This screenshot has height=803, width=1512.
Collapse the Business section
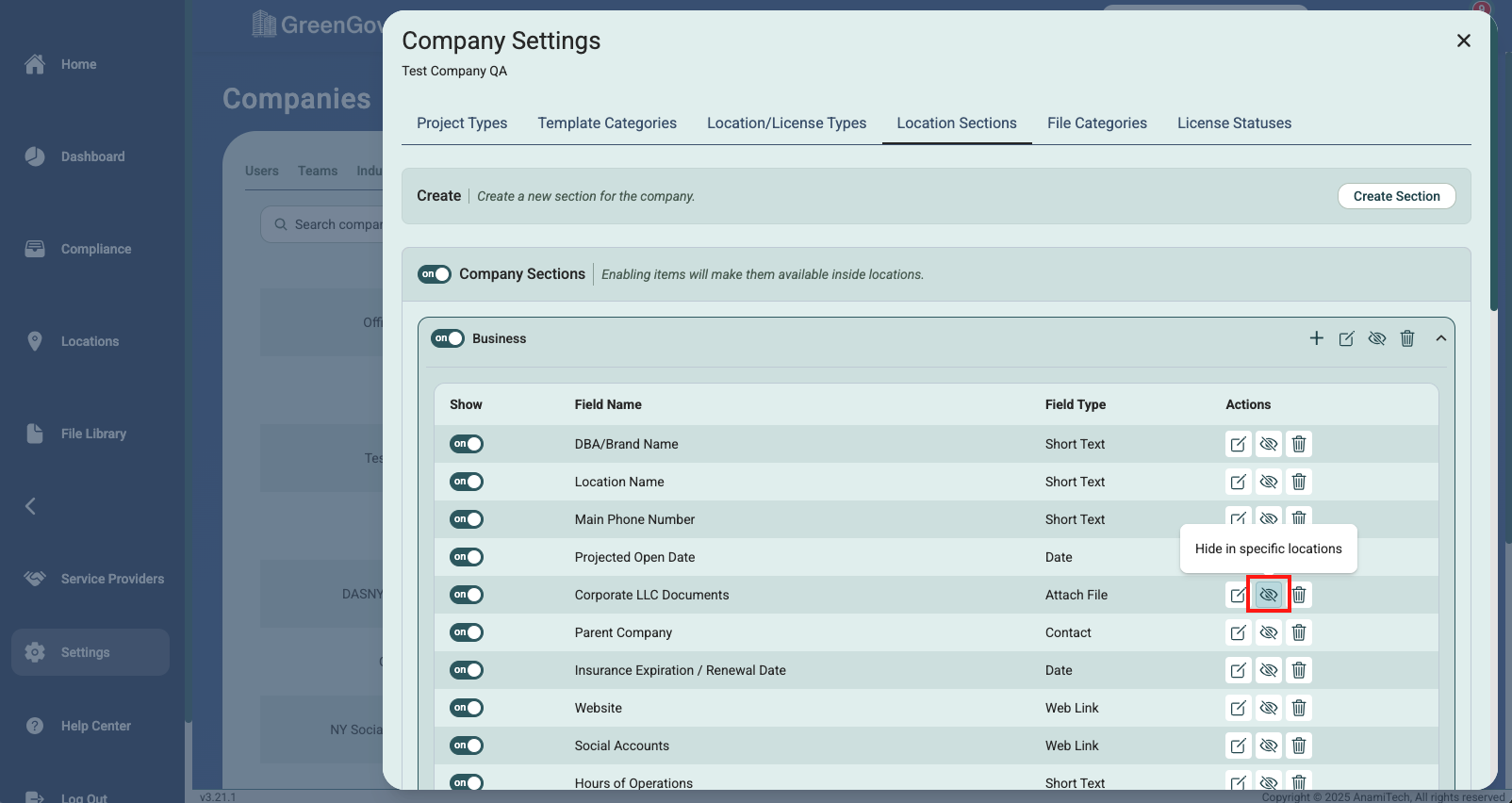1441,338
